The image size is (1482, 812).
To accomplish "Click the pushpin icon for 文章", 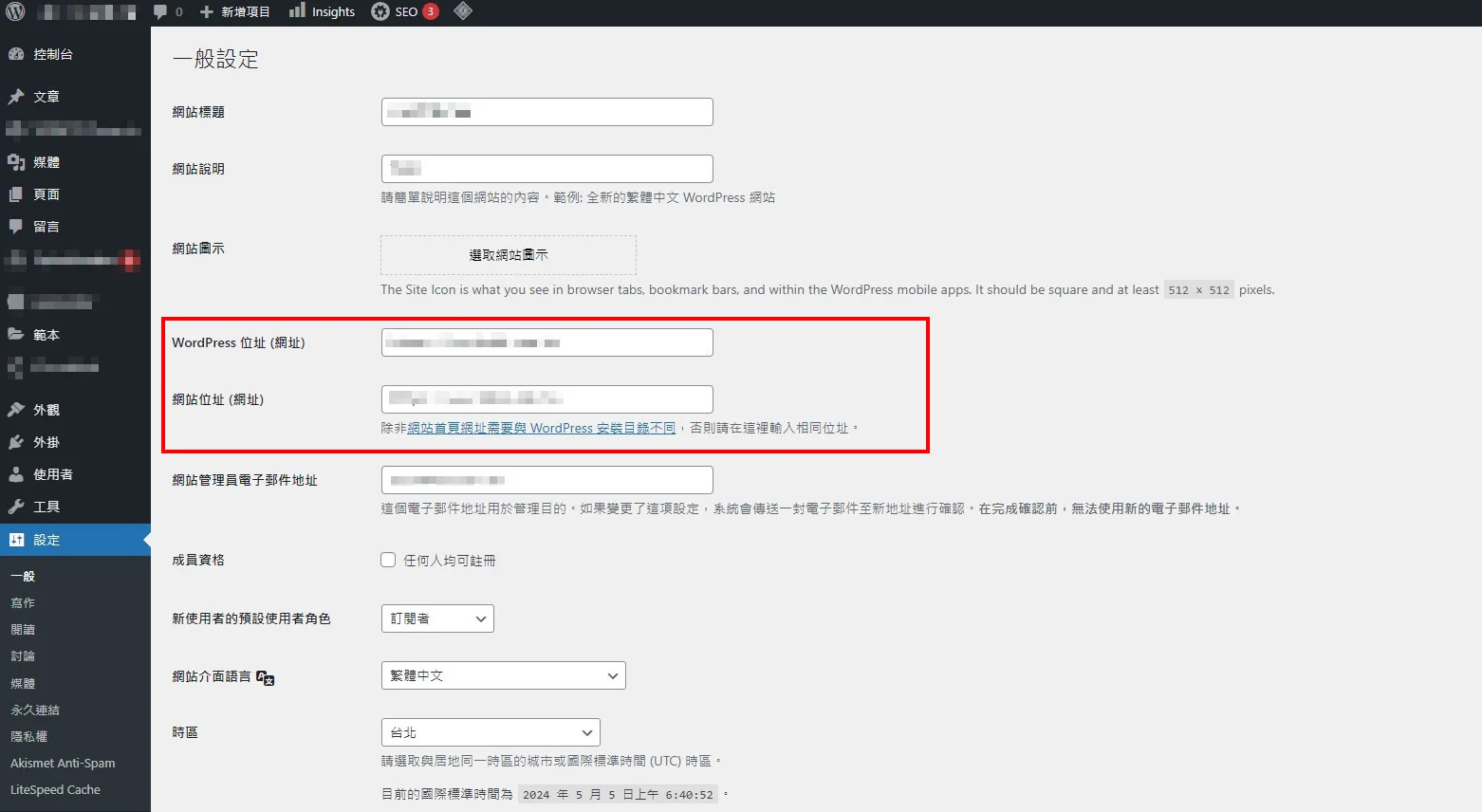I will tap(16, 97).
